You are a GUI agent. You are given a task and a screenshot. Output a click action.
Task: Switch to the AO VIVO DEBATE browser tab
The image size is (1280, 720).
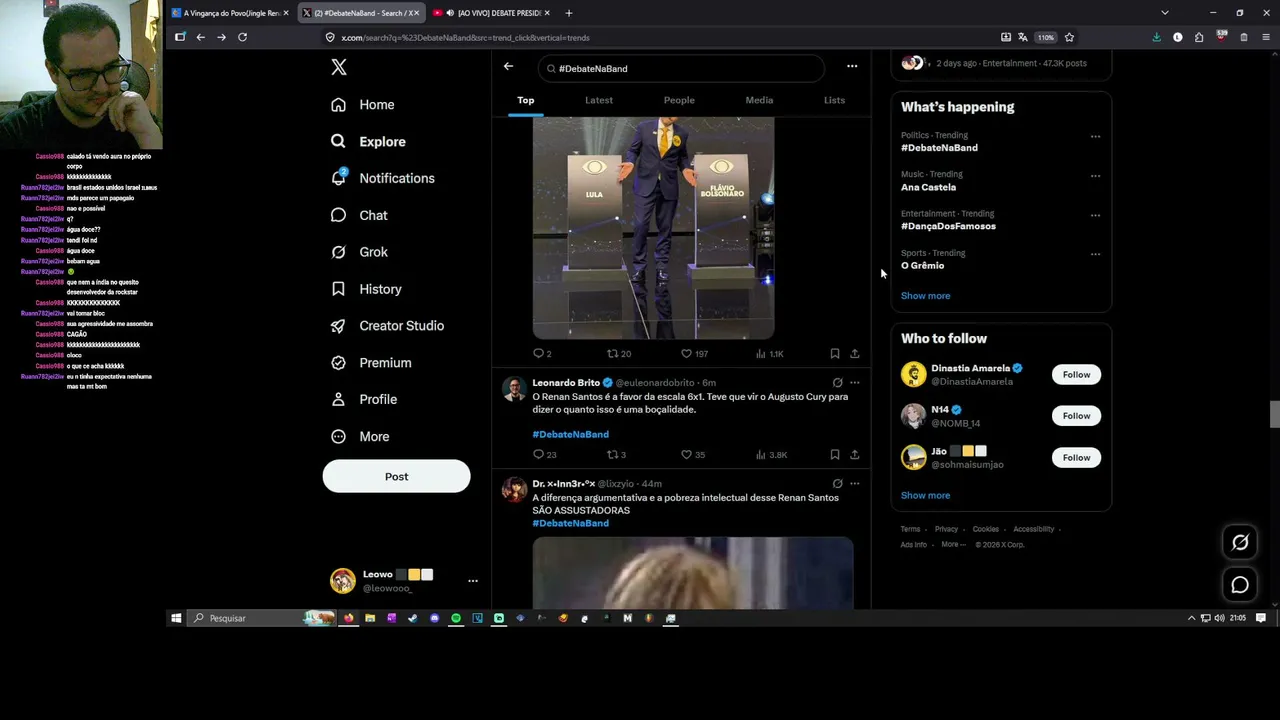pyautogui.click(x=492, y=13)
